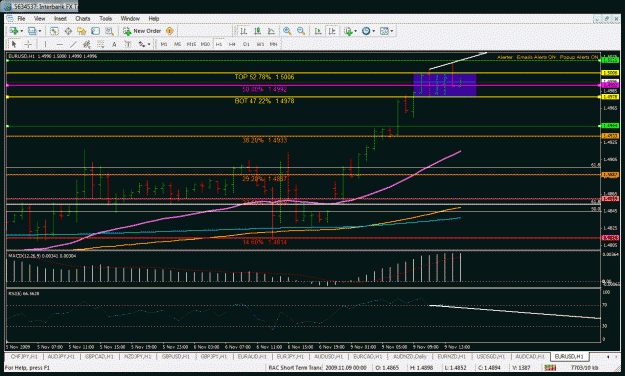Select the Vertical Line drawing tool
625x376 pixels.
(45, 44)
